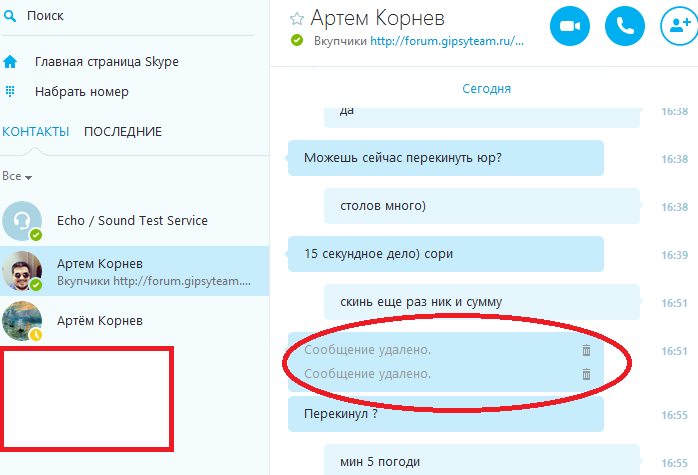Click the search magnifier icon

10,16
